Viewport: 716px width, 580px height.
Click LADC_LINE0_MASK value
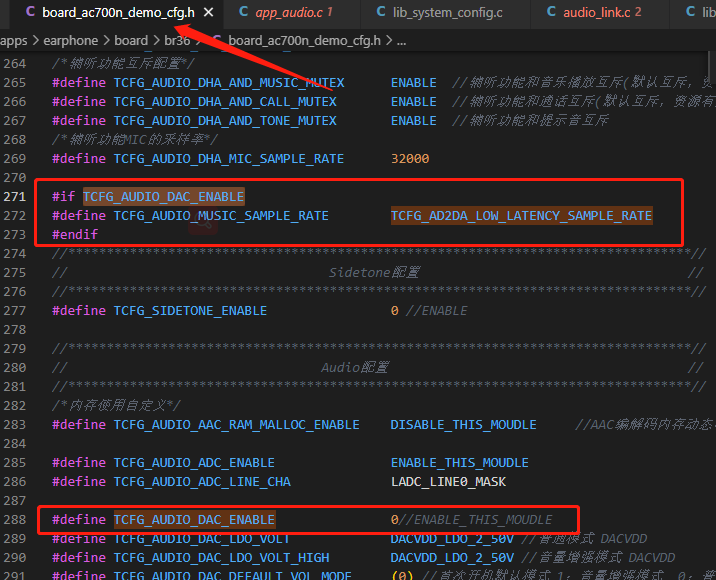pos(448,482)
